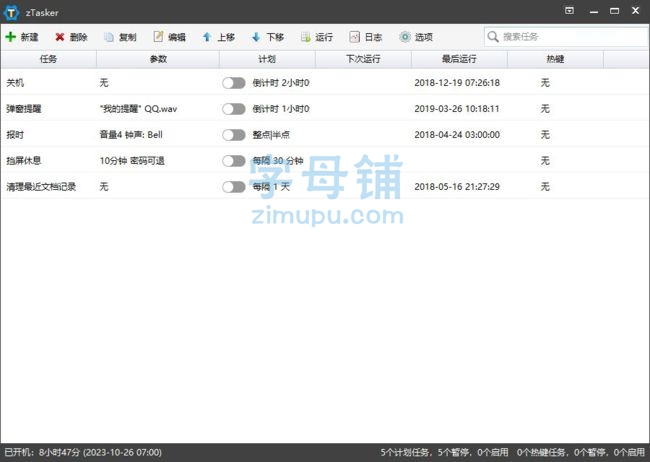Toggle the 报时 task switch on
The image size is (650, 462).
pos(234,135)
